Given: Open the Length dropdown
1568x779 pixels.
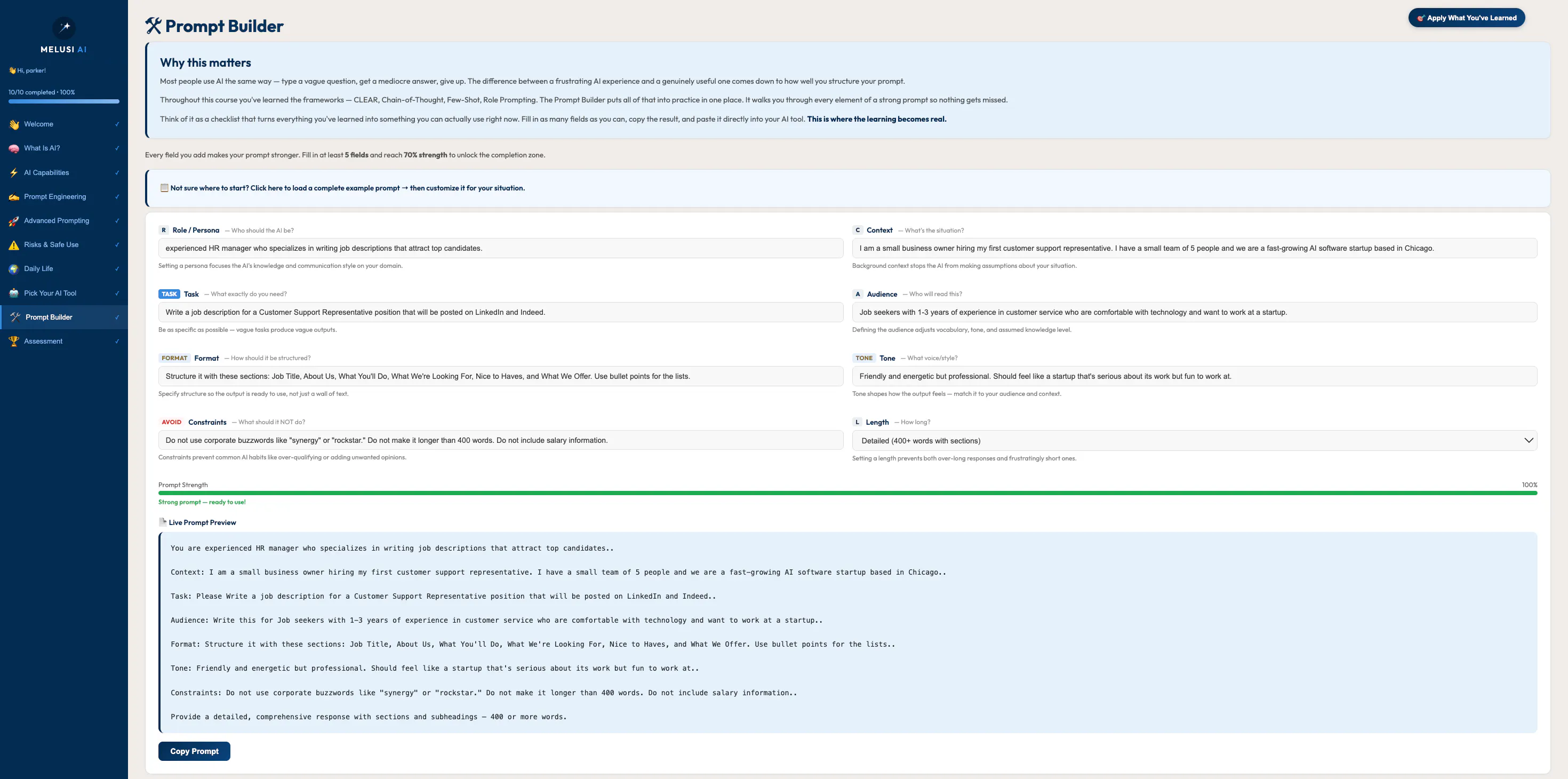Looking at the screenshot, I should click(x=1194, y=440).
